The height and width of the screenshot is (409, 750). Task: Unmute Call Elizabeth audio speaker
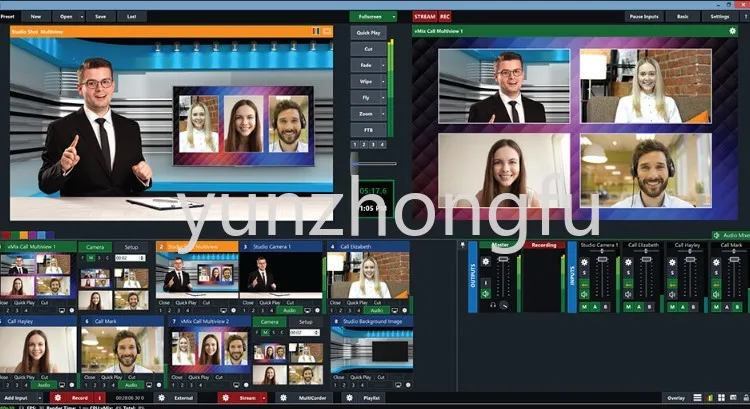(x=628, y=295)
